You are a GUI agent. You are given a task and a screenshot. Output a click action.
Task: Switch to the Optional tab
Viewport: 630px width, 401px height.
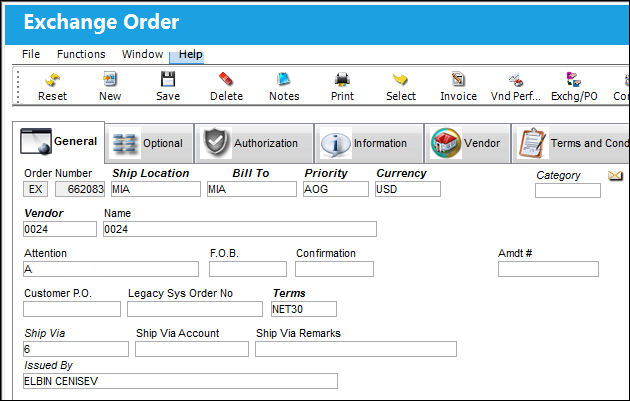(x=149, y=143)
